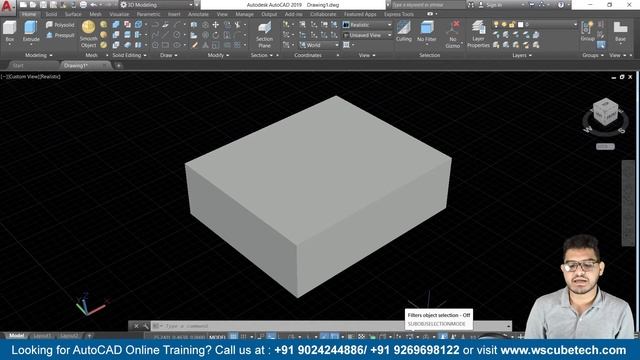The width and height of the screenshot is (640, 360).
Task: Toggle snap mode in status bar
Action: pyautogui.click(x=244, y=337)
